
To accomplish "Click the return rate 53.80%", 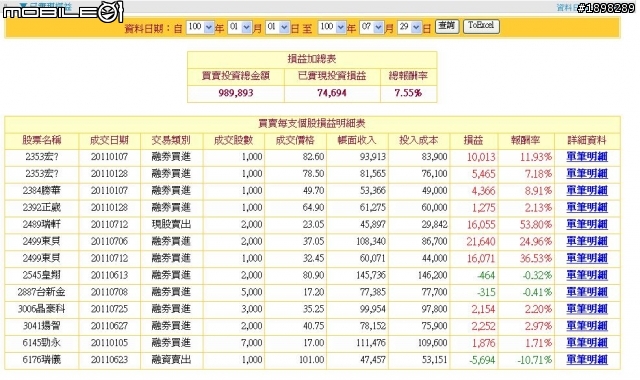I will (x=536, y=224).
